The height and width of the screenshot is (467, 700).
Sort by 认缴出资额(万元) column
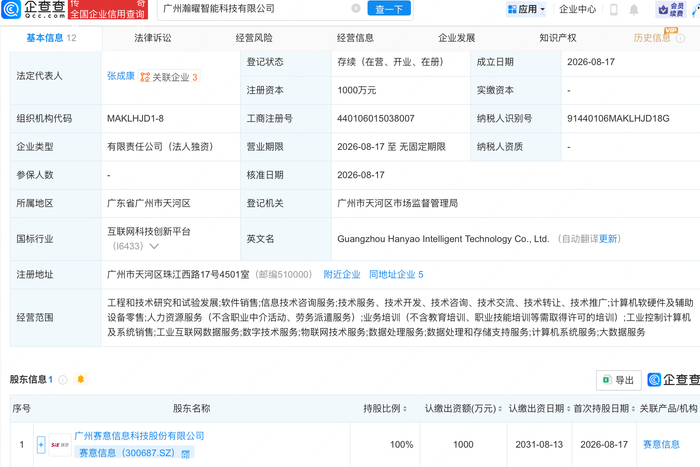click(x=500, y=409)
